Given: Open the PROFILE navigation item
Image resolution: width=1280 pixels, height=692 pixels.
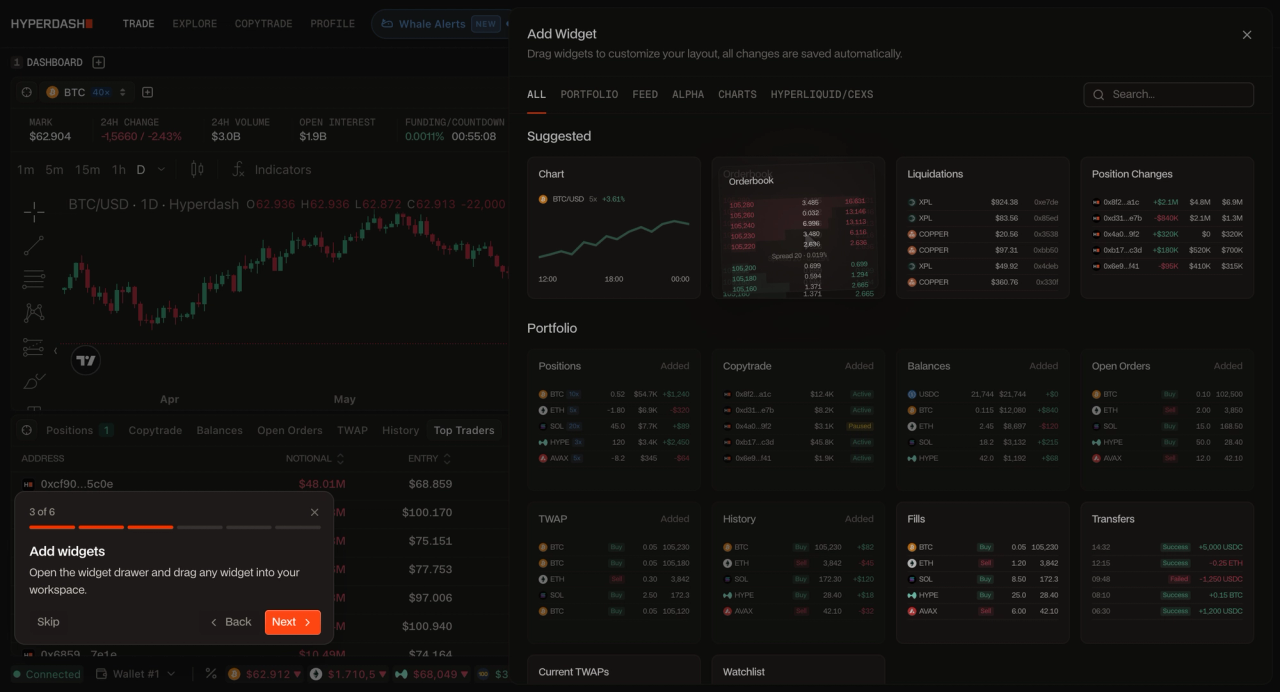Looking at the screenshot, I should tap(332, 23).
